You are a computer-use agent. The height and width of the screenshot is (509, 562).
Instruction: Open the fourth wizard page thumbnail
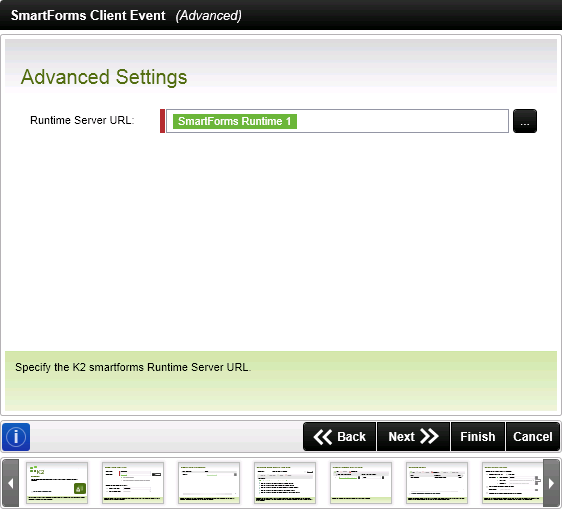click(x=285, y=483)
